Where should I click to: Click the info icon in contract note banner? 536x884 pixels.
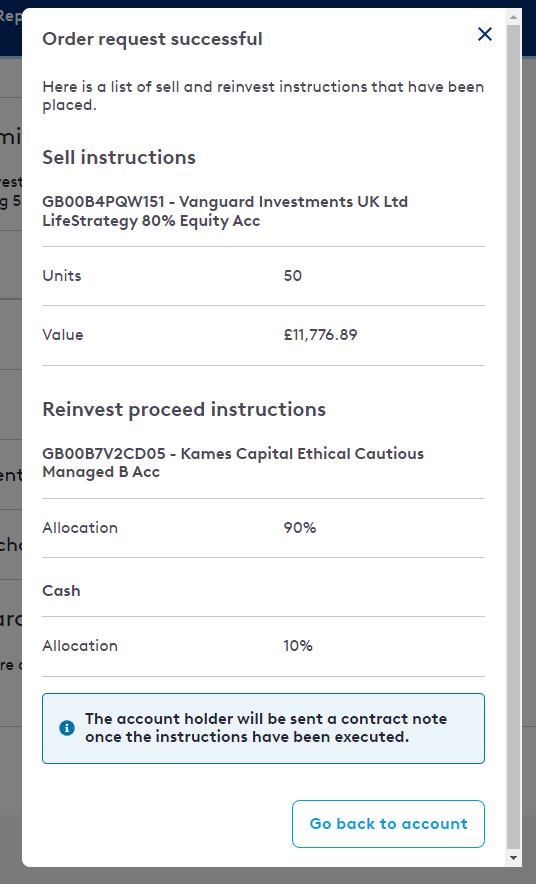[67, 728]
